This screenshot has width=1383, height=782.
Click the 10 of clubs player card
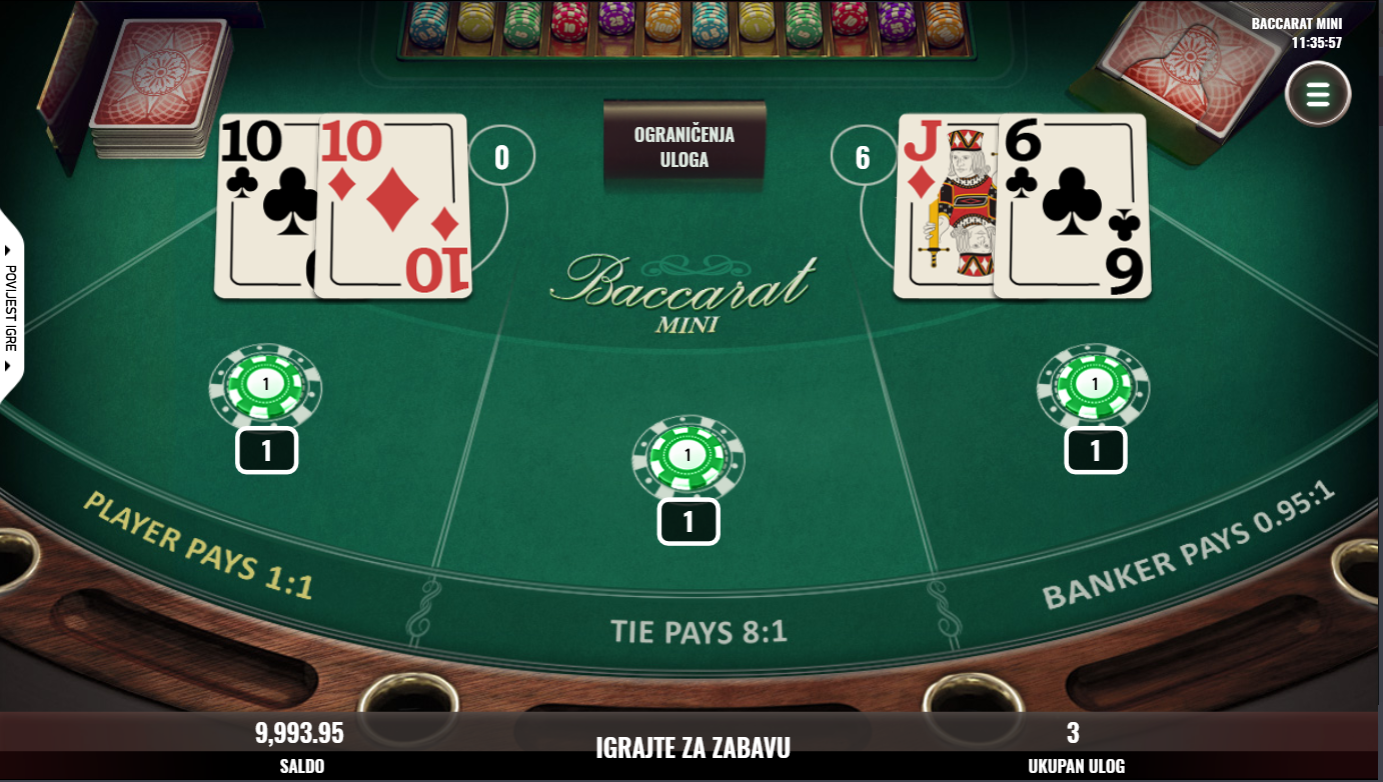(267, 206)
